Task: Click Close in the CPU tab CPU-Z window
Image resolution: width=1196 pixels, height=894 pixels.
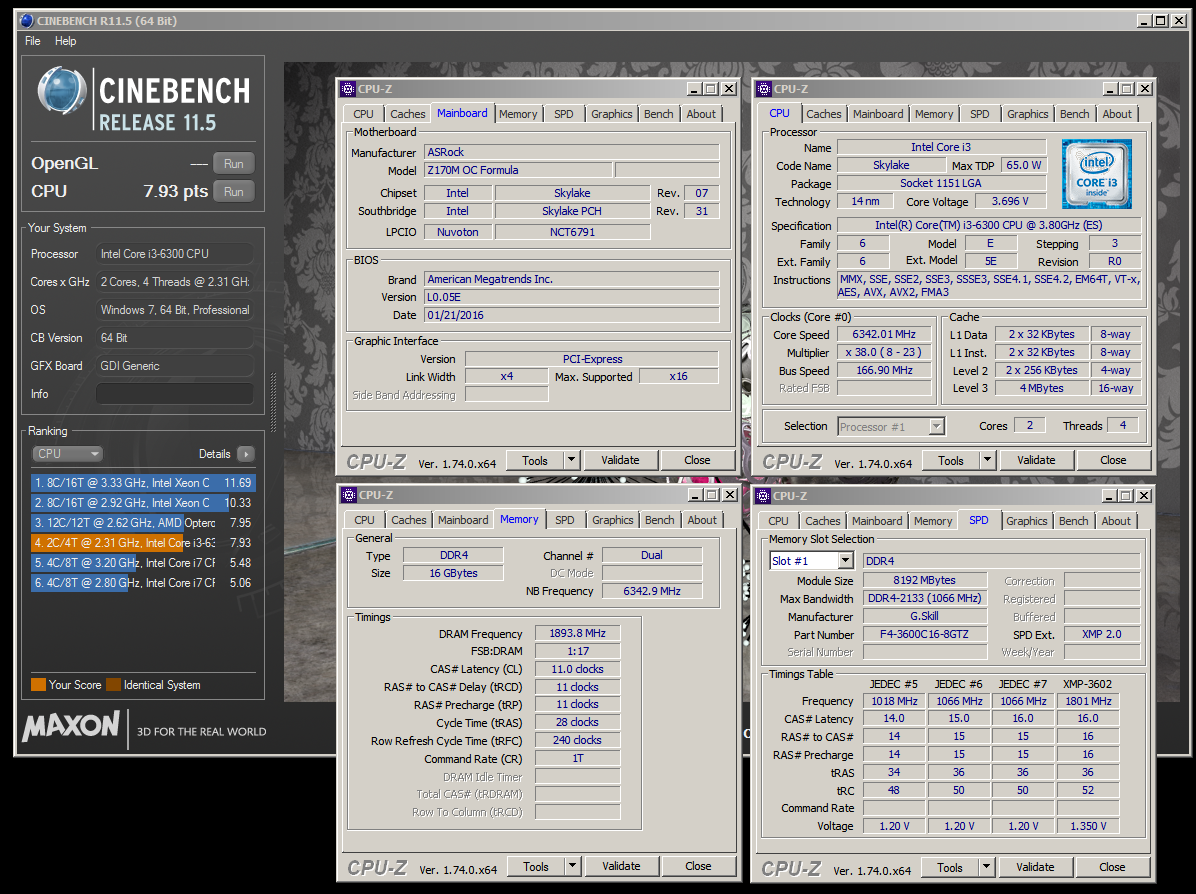Action: 1113,460
